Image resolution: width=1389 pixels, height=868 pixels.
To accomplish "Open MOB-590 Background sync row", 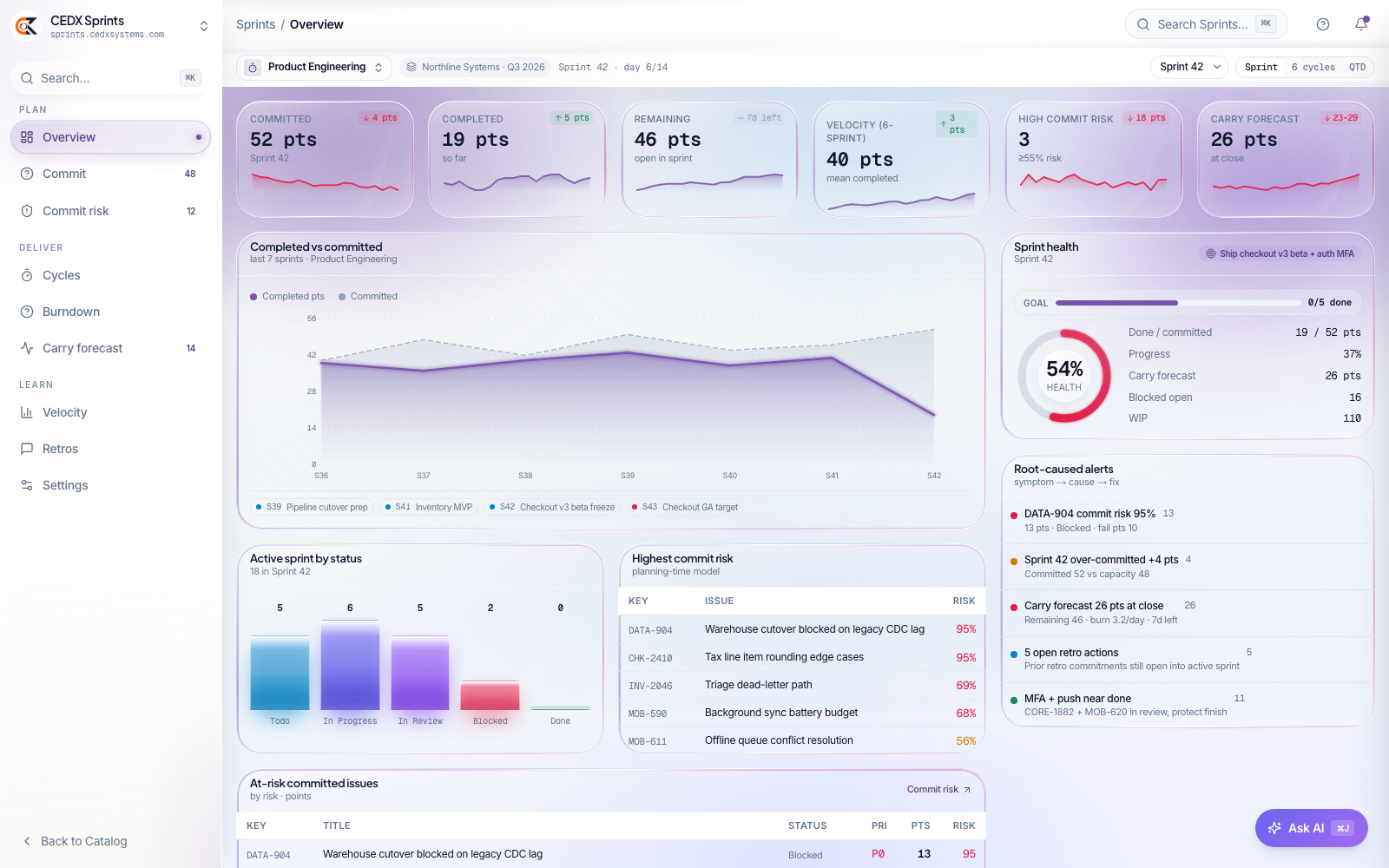I will pyautogui.click(x=802, y=713).
